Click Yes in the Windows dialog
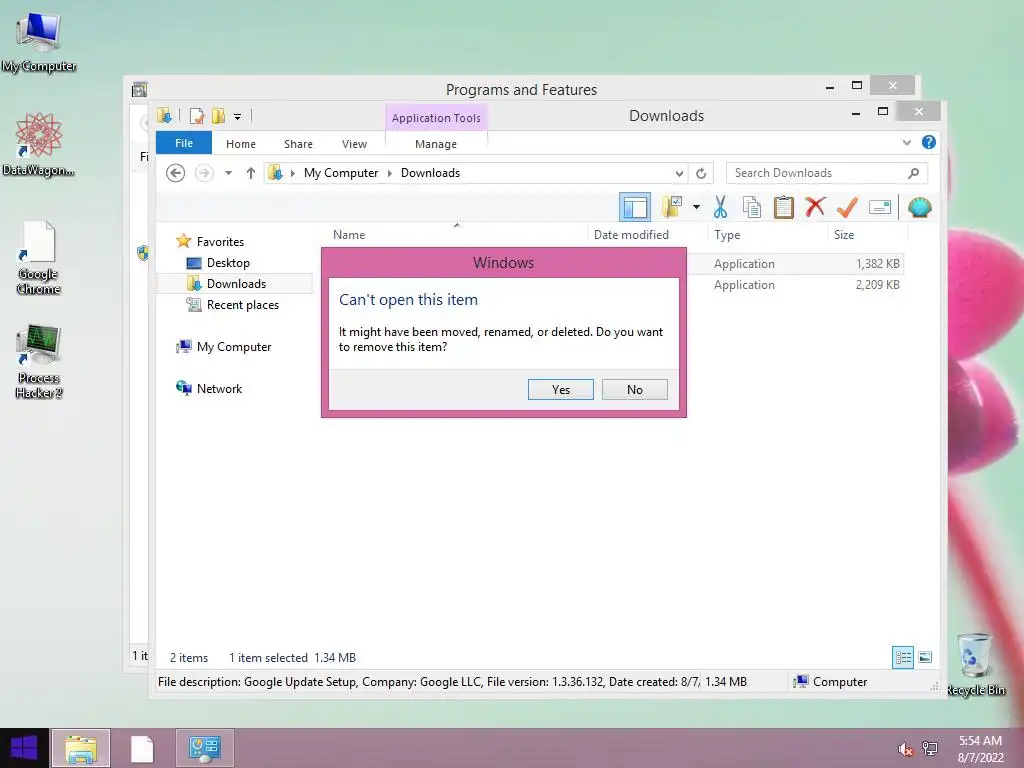1024x768 pixels. tap(560, 389)
